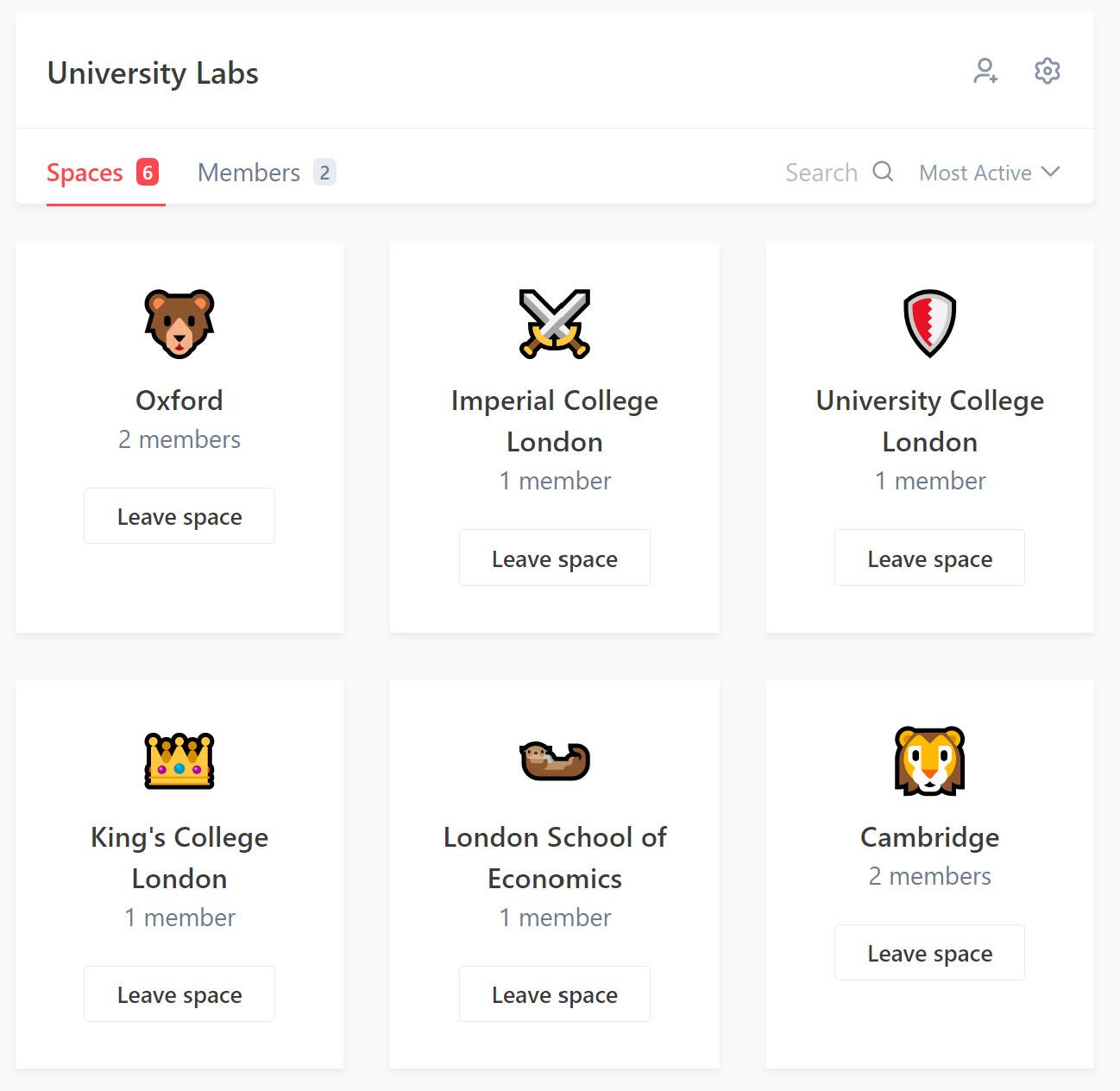The height and width of the screenshot is (1091, 1120).
Task: Leave the Cambridge space
Action: [929, 953]
